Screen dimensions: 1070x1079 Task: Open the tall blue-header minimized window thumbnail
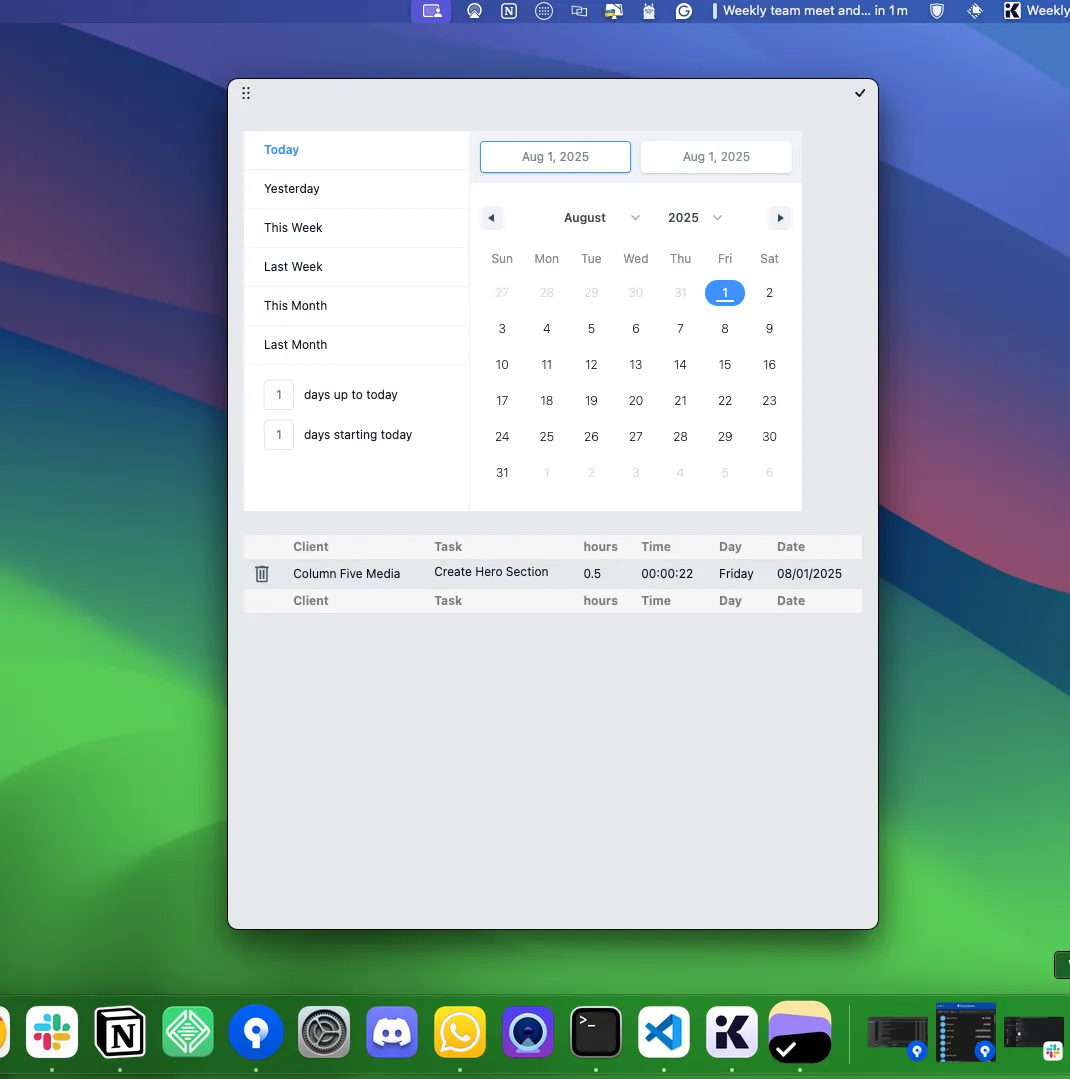point(965,1032)
